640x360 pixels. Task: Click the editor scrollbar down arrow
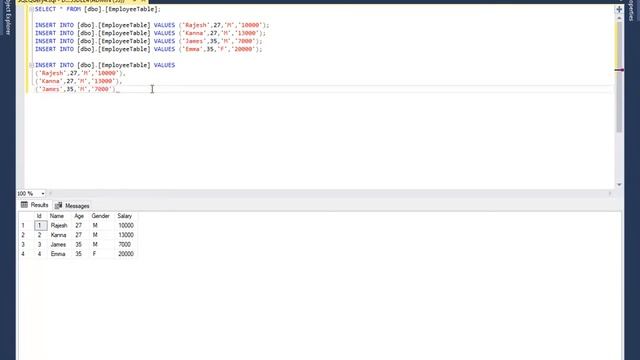coord(619,185)
